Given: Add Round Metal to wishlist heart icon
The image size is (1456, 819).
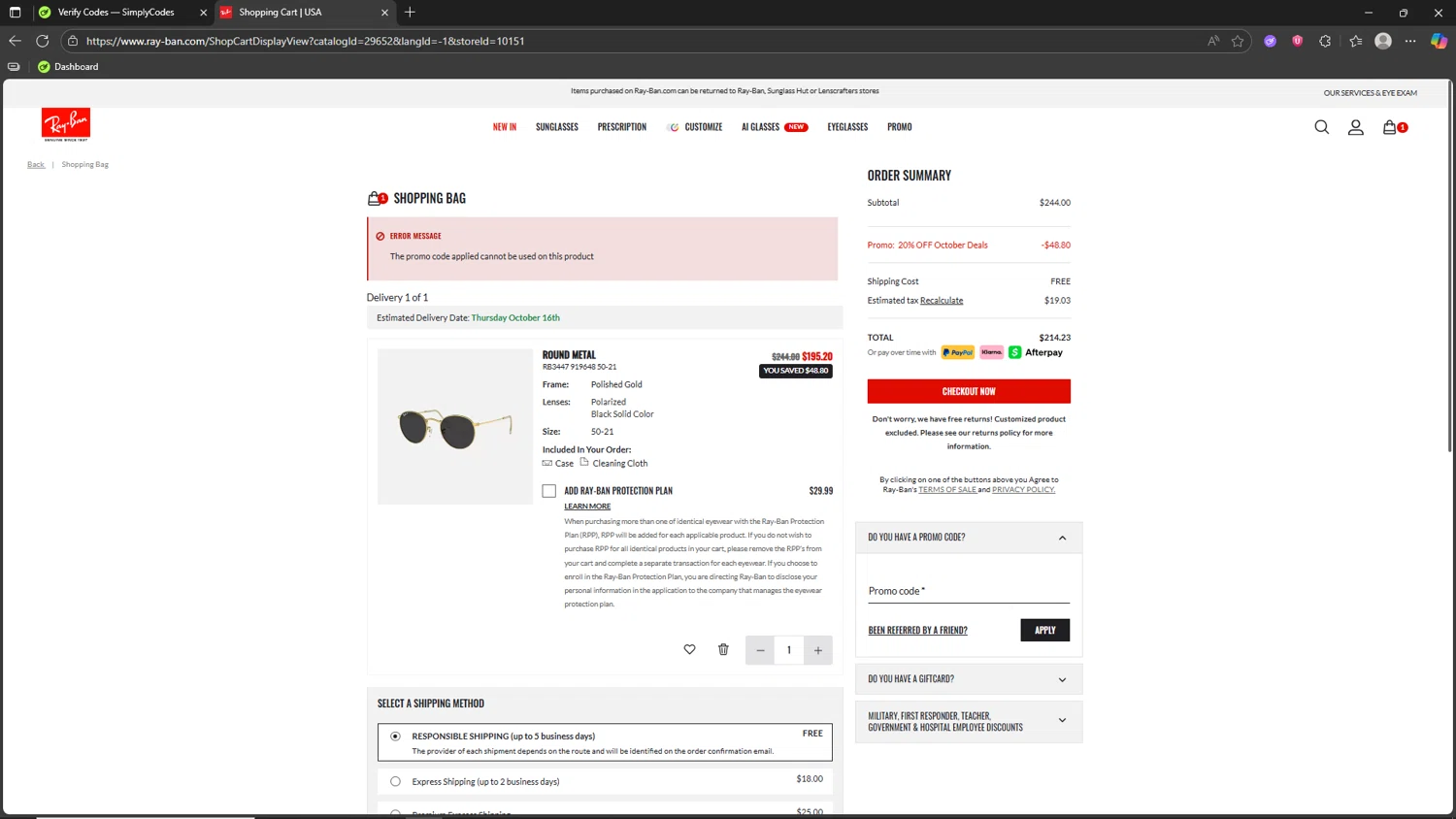Looking at the screenshot, I should click(x=689, y=649).
